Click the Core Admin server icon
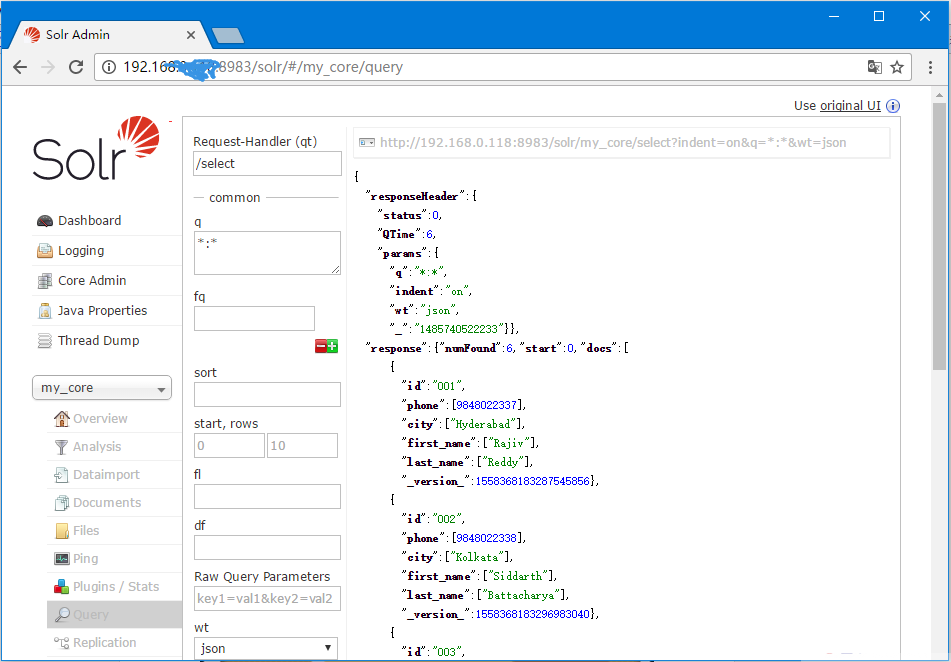Screen dimensions: 951x662 click(45, 281)
